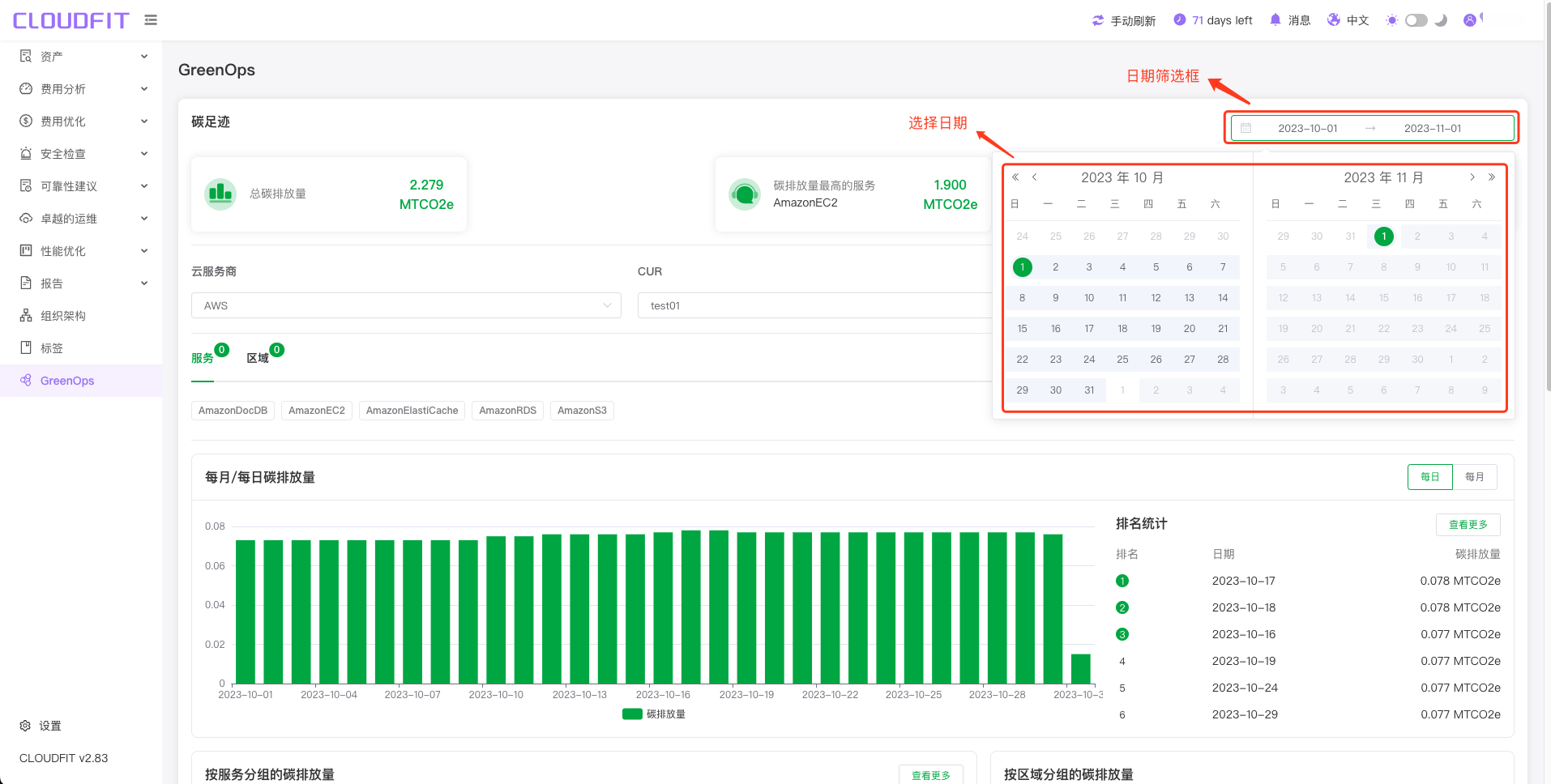This screenshot has height=784, width=1551.
Task: Click the 性能优化 sidebar icon
Action: point(26,250)
